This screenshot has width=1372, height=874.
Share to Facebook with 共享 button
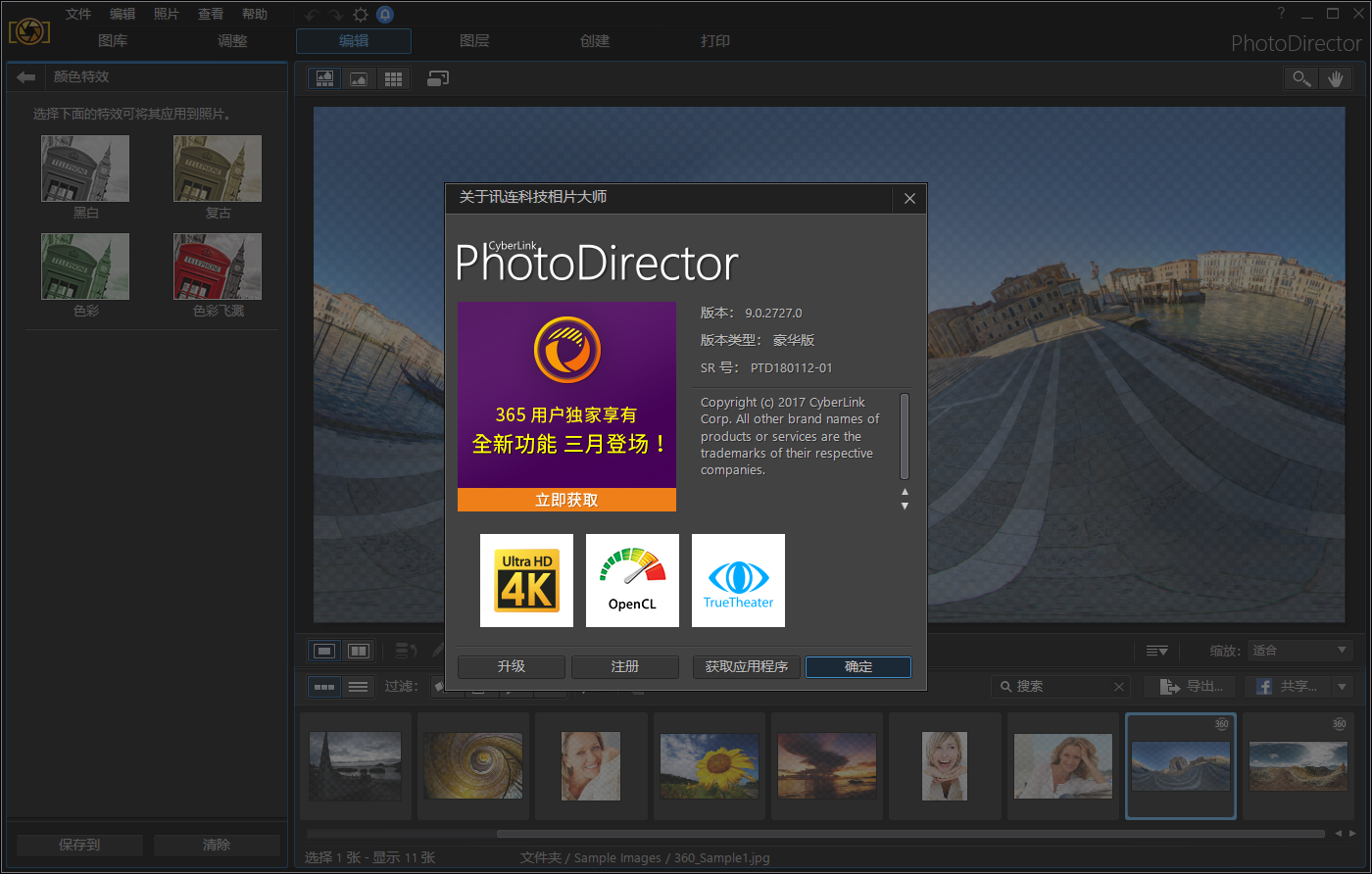point(1289,687)
